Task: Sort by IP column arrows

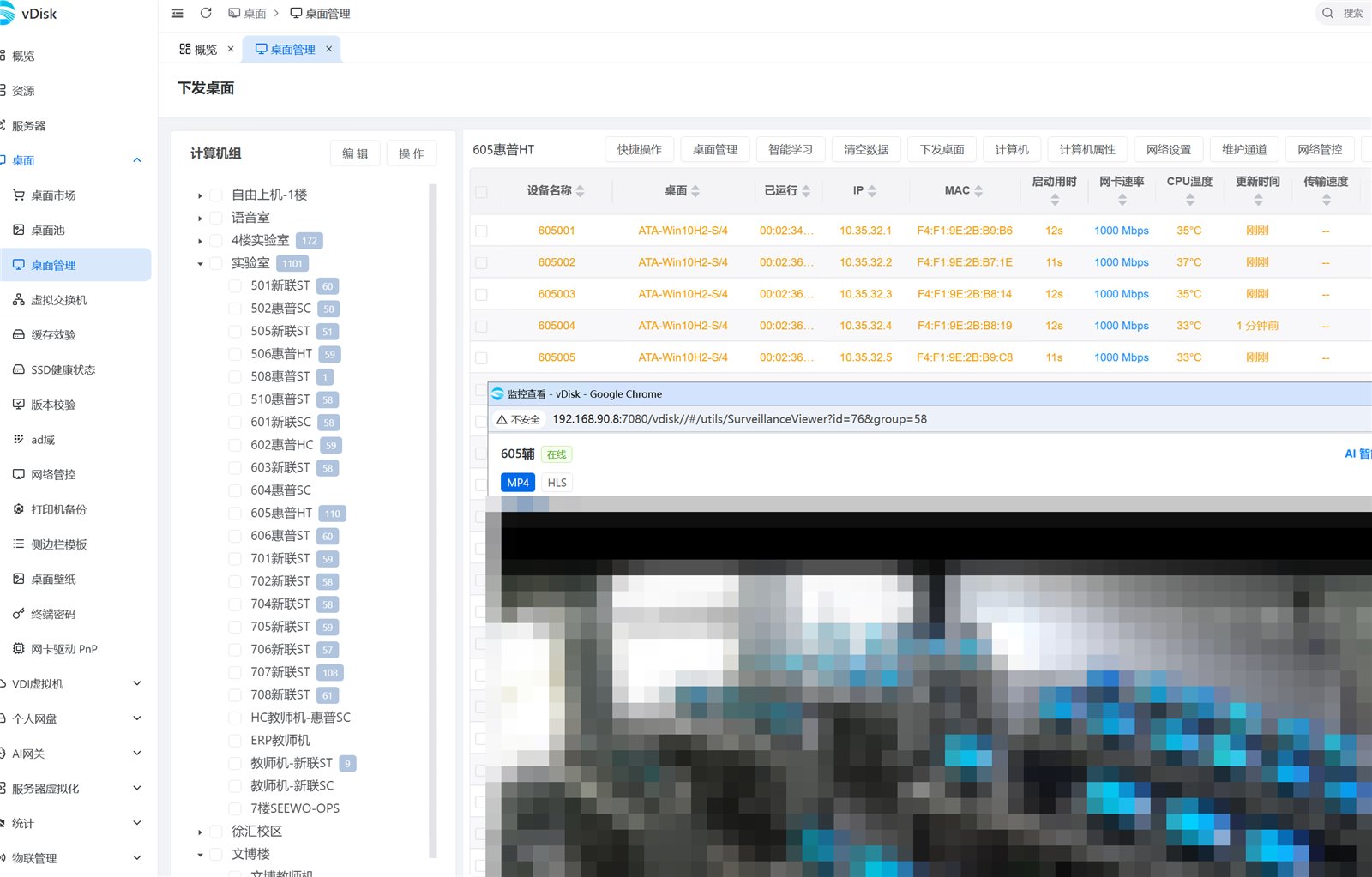Action: (872, 191)
